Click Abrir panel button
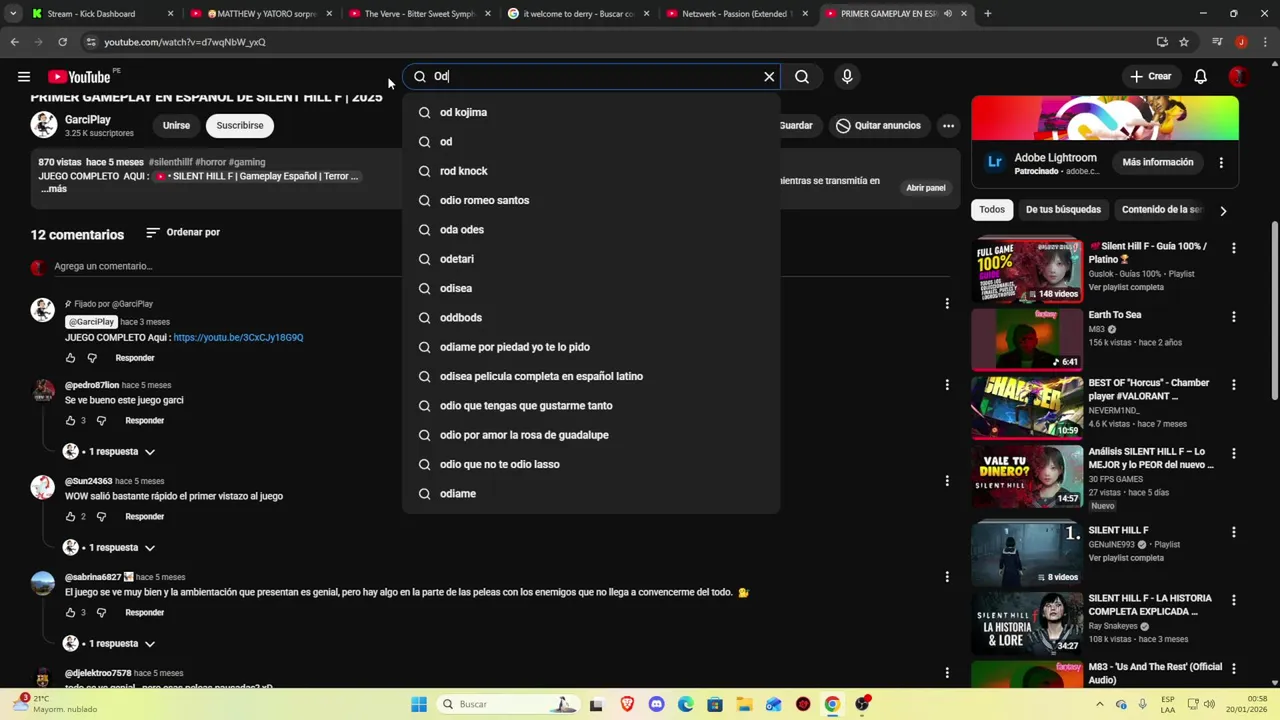 tap(926, 188)
